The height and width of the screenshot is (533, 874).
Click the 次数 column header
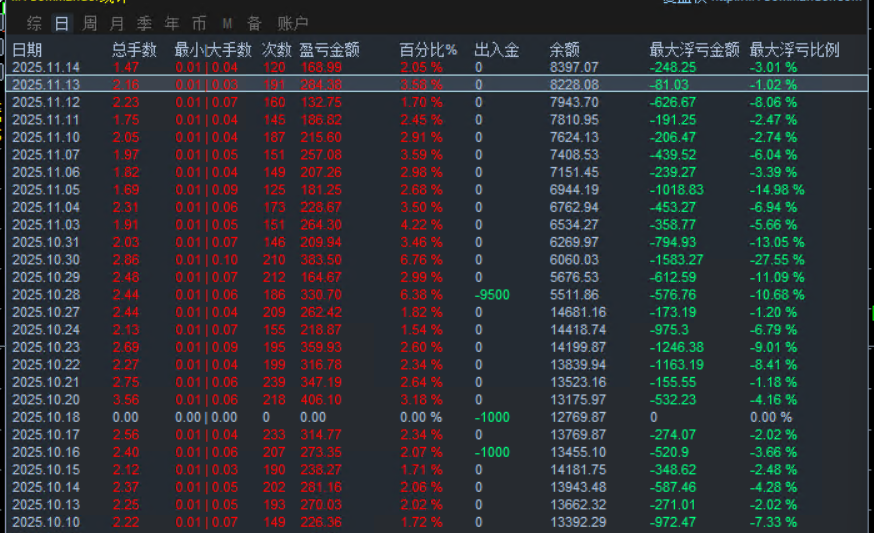pos(277,50)
